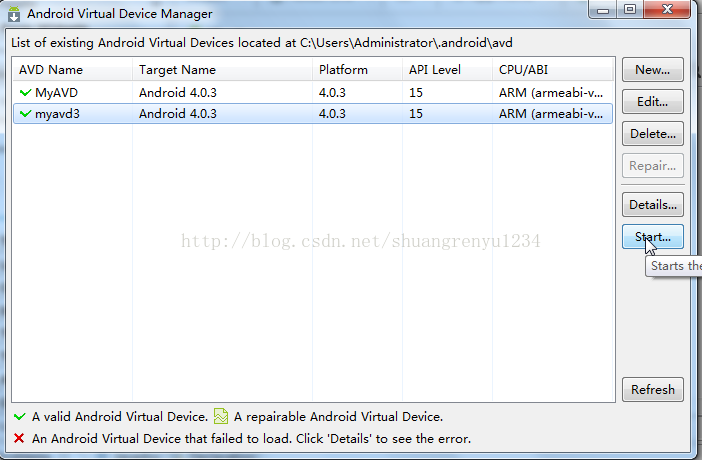Screen dimensions: 702x460
Task: Select the myavd3 row name
Action: coord(57,114)
